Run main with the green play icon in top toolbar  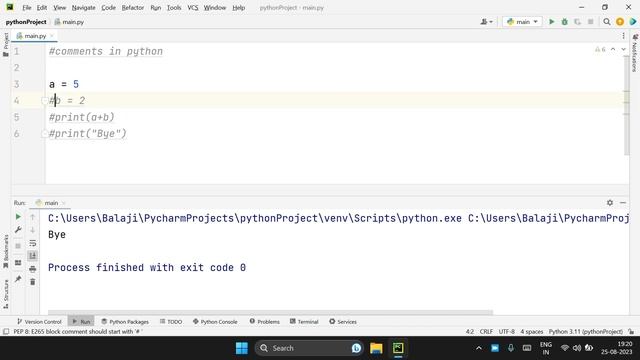551,22
